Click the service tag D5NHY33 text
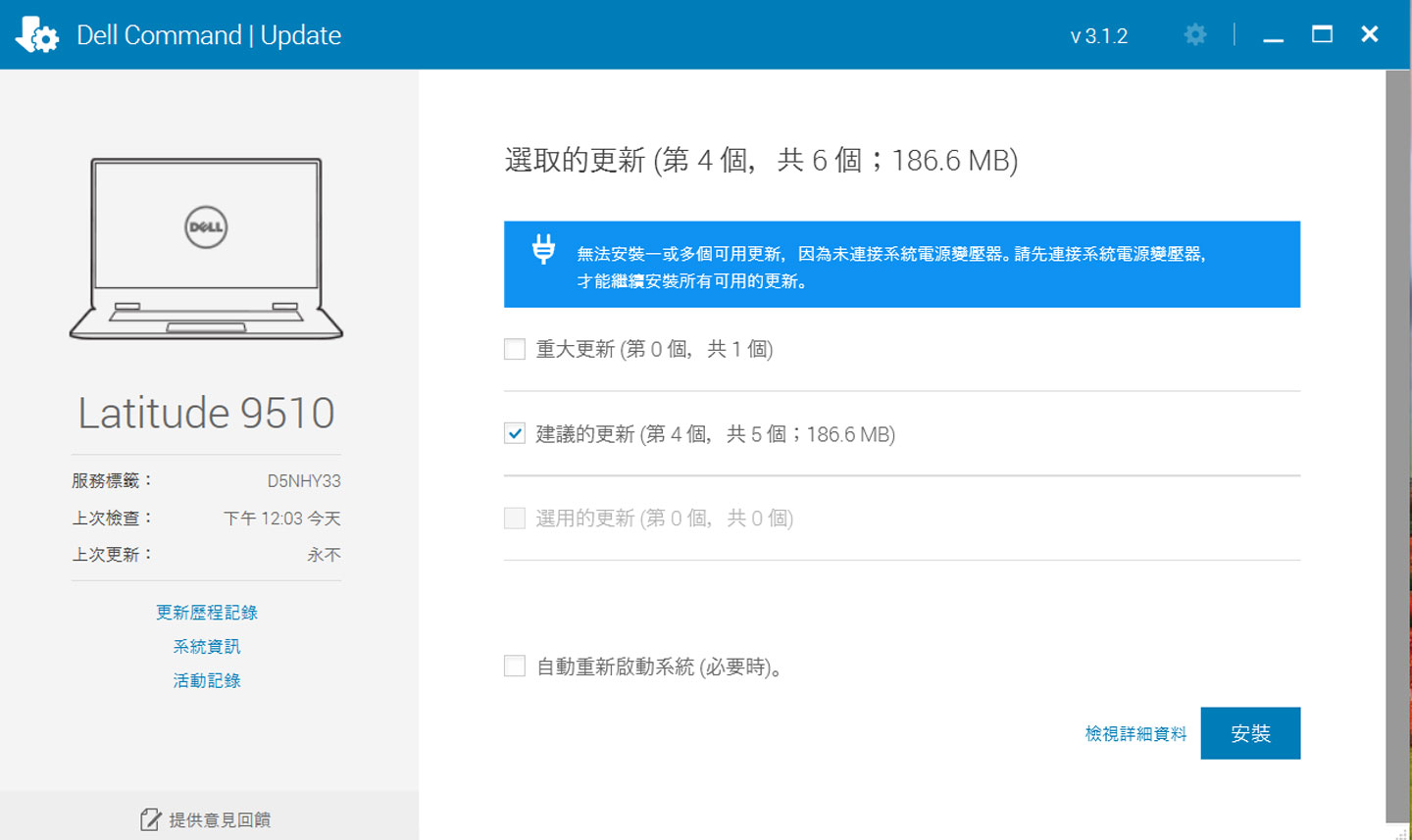Viewport: 1412px width, 840px height. point(305,480)
